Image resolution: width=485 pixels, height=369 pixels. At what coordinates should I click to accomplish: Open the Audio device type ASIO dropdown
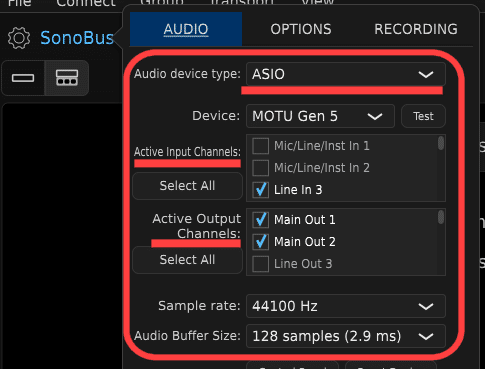(346, 74)
